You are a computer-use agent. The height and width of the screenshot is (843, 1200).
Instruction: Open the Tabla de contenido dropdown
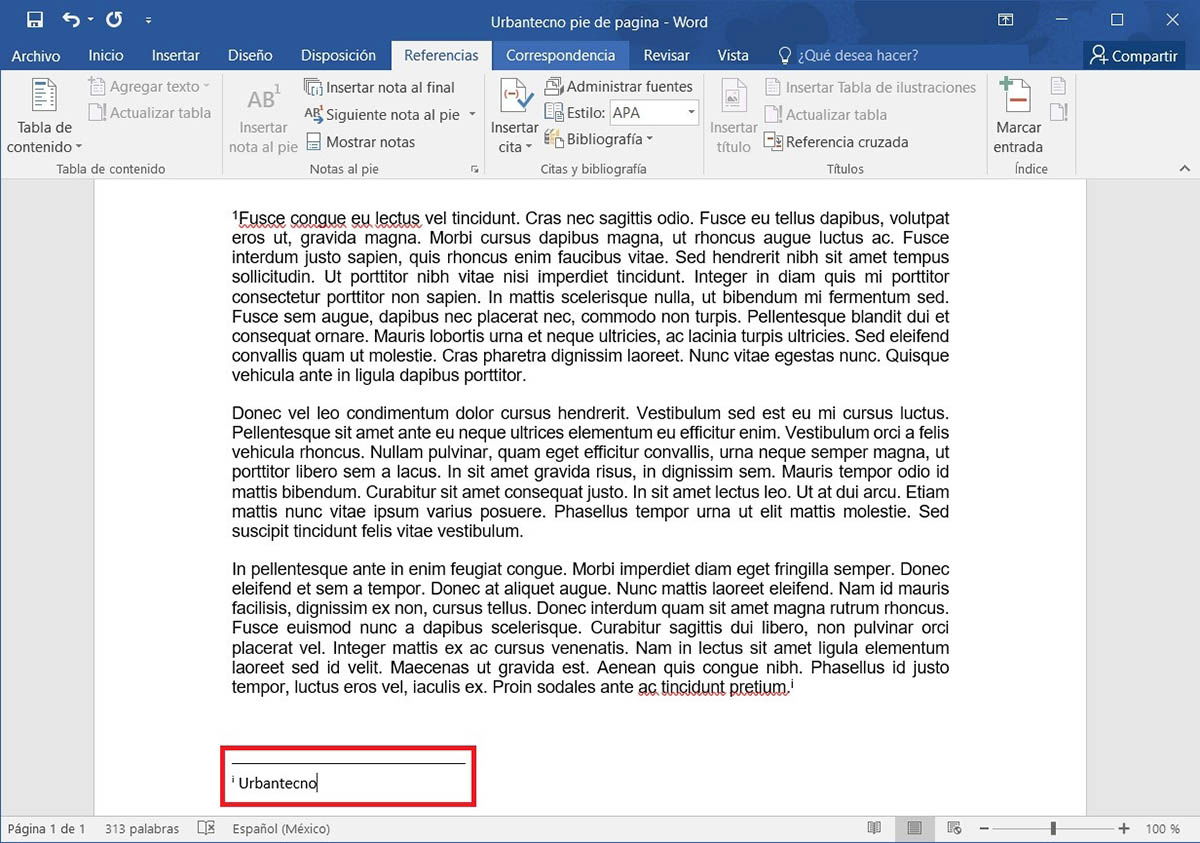tap(43, 120)
